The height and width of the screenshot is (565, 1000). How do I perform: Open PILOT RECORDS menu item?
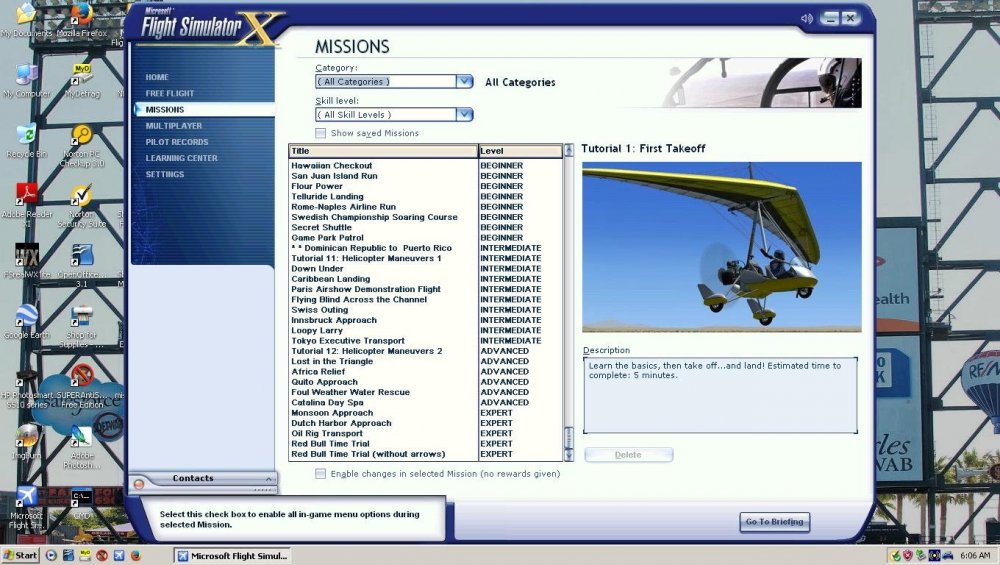[x=177, y=142]
